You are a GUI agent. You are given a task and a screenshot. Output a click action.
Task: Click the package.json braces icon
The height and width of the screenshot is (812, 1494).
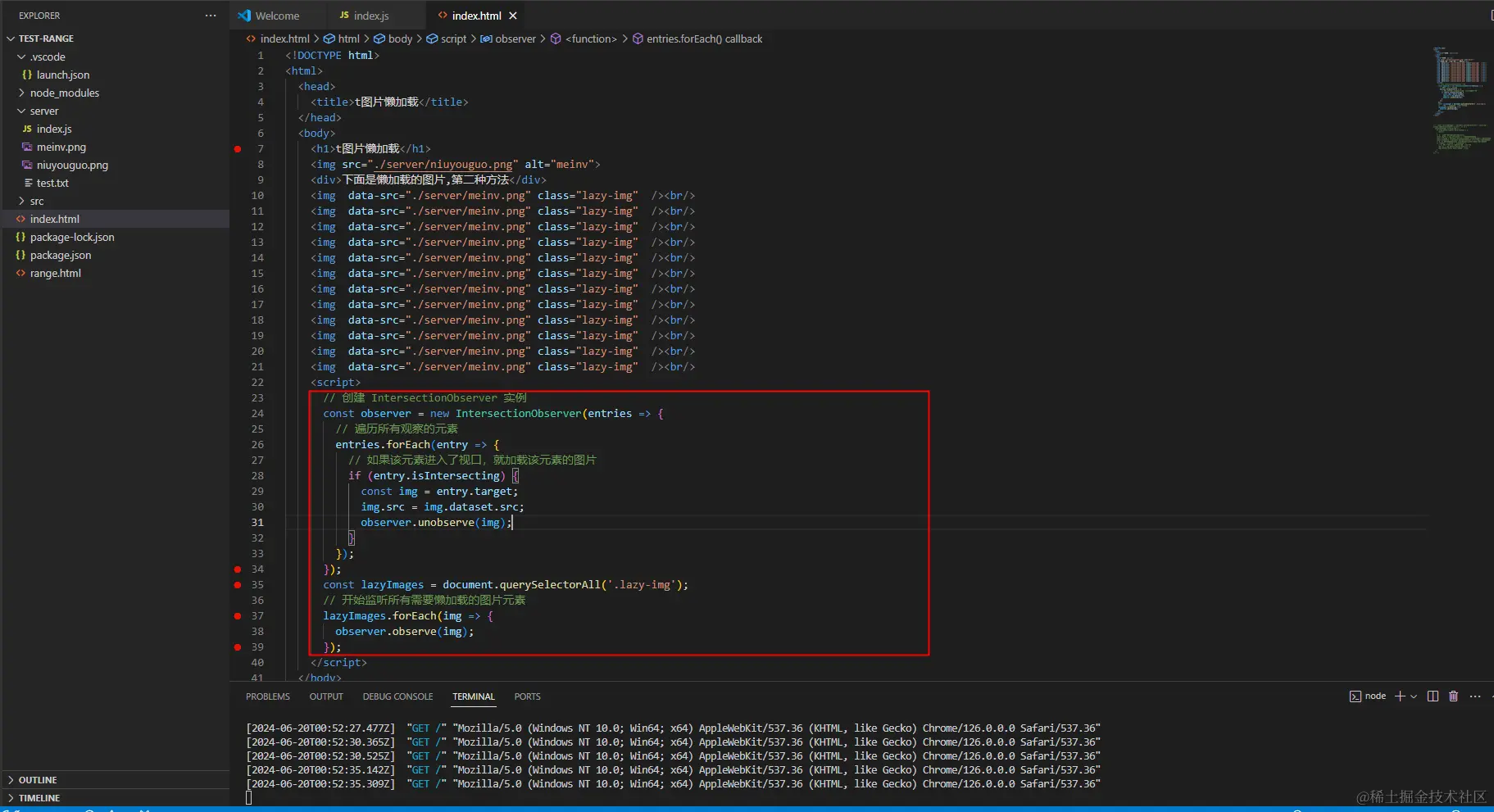[20, 255]
